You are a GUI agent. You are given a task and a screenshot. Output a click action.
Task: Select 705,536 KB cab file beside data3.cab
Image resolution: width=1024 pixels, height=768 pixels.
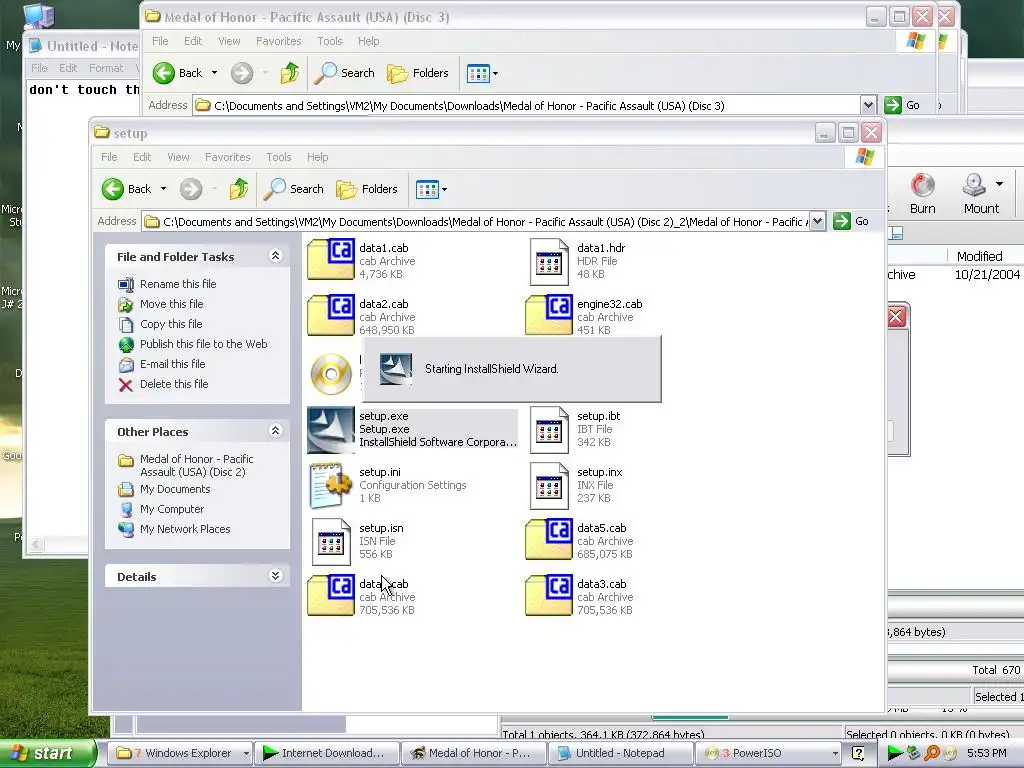pos(331,596)
